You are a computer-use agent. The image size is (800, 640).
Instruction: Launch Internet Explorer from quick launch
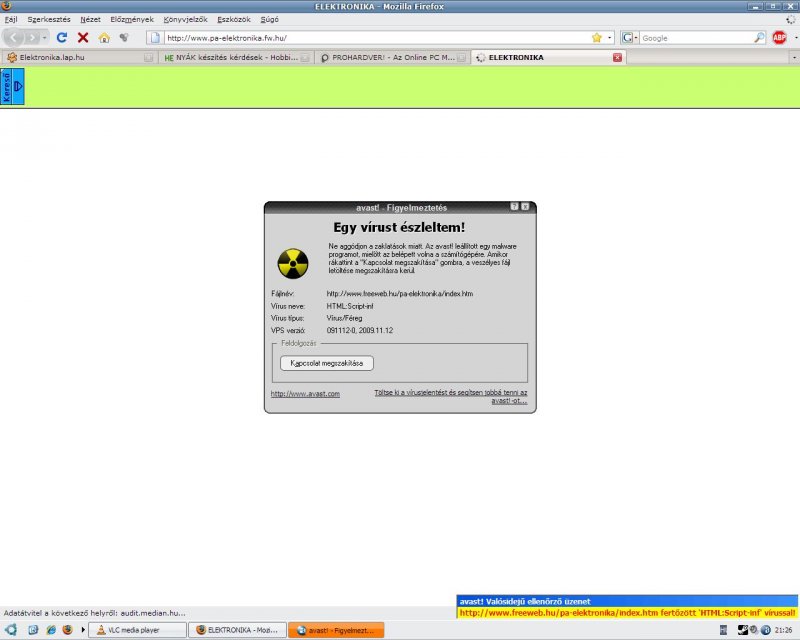(51, 630)
